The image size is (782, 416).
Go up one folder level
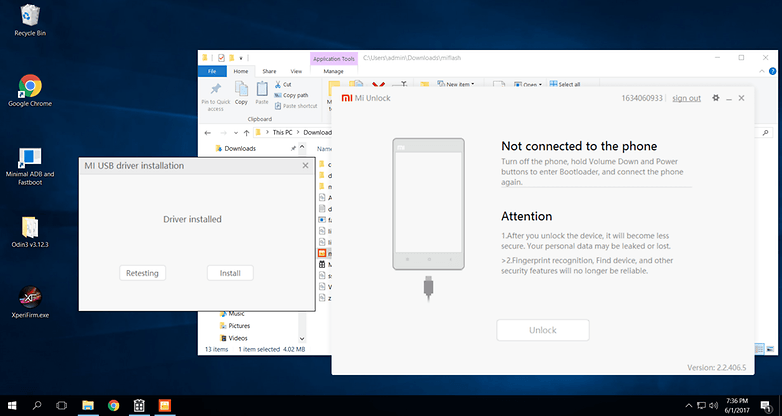(x=246, y=133)
